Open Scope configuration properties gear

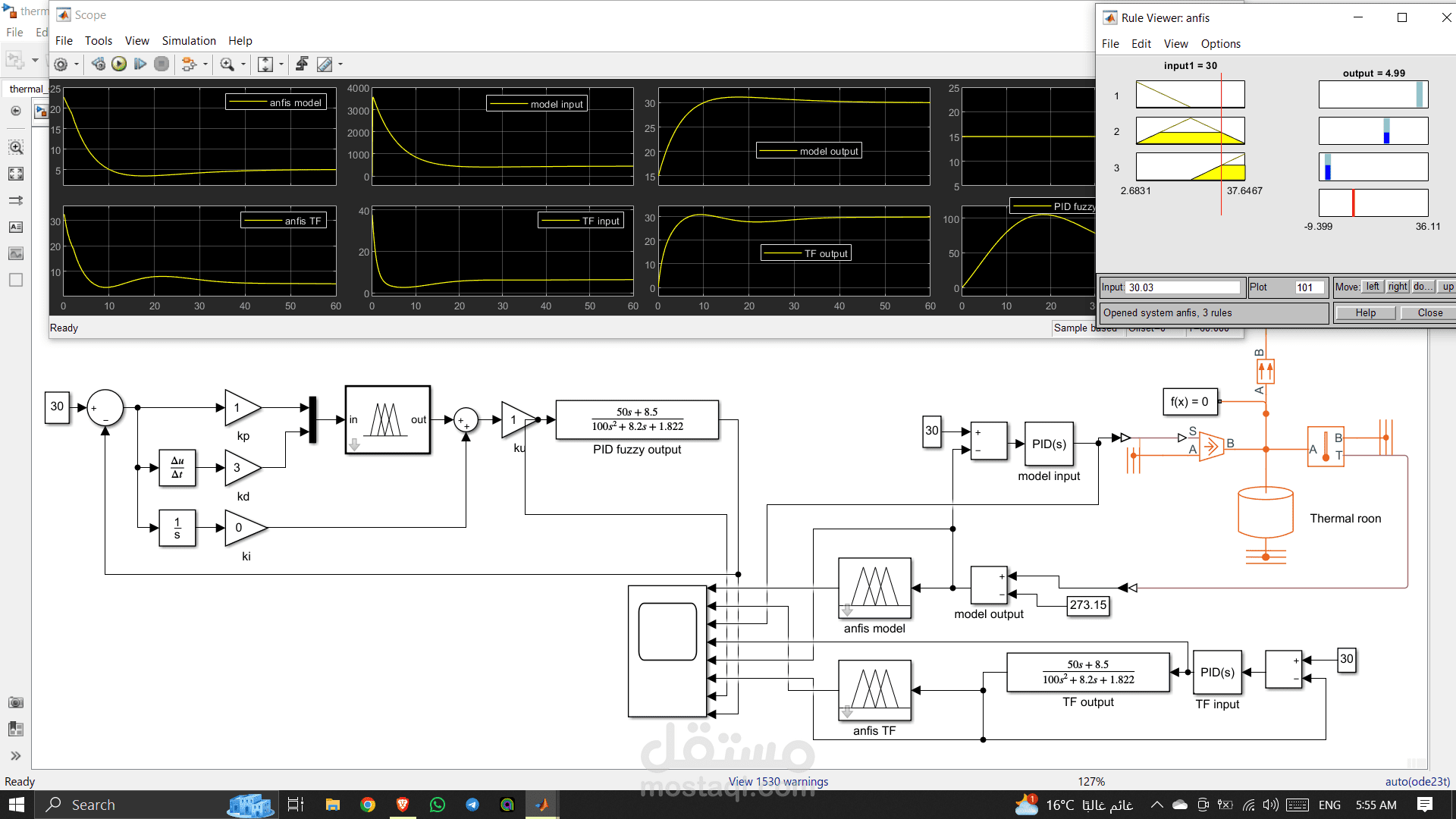pyautogui.click(x=61, y=64)
